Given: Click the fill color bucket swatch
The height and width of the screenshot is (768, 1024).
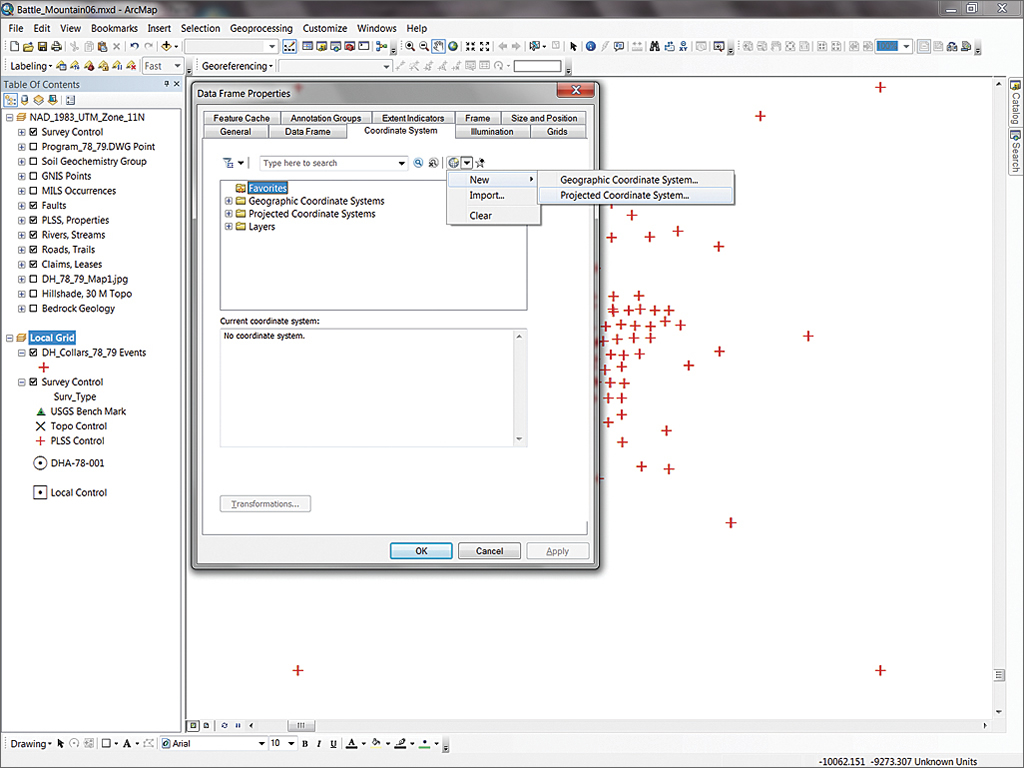Looking at the screenshot, I should [376, 743].
